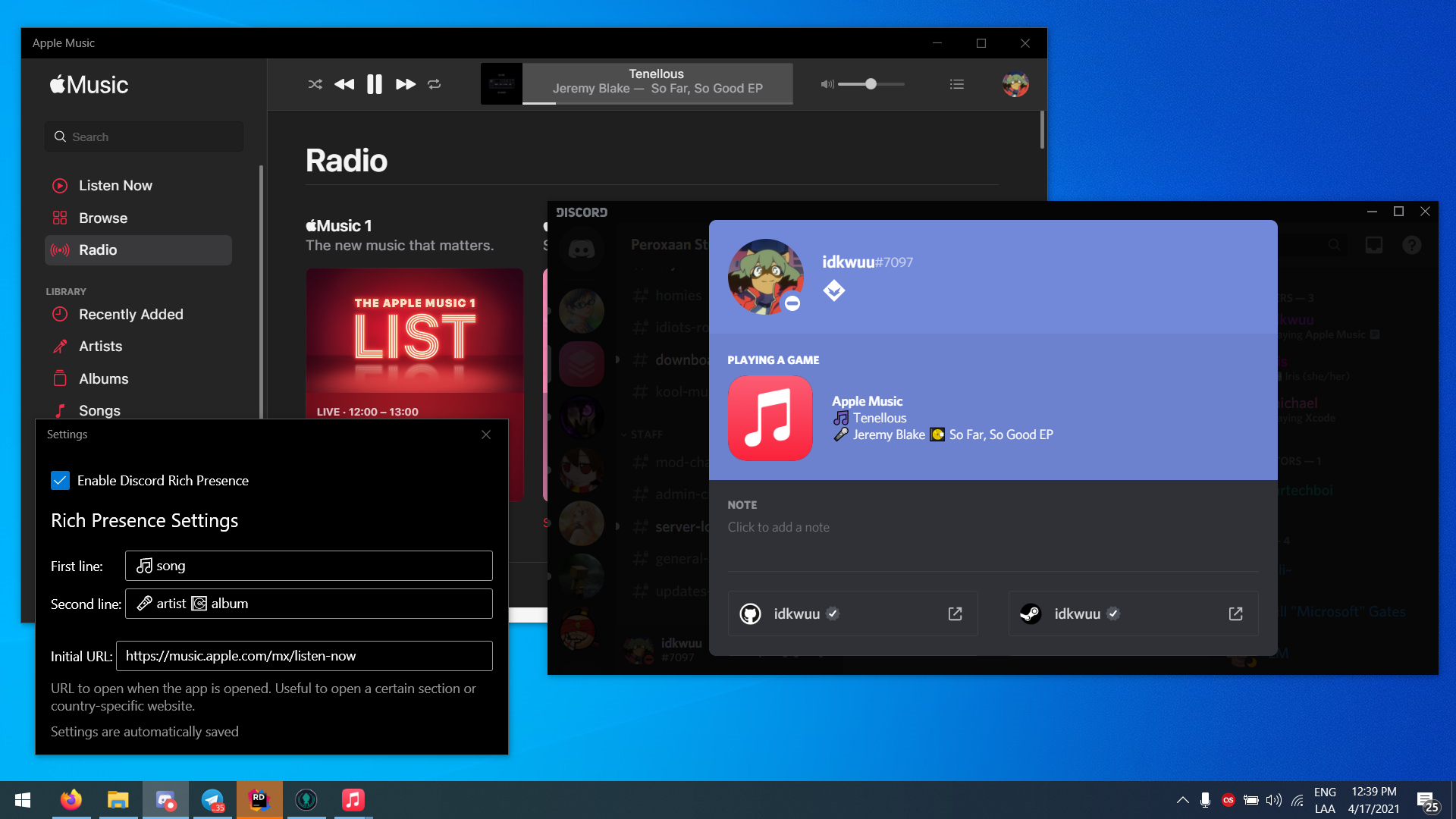Open idkwuu Steam connection link
1456x819 pixels.
[x=1235, y=613]
